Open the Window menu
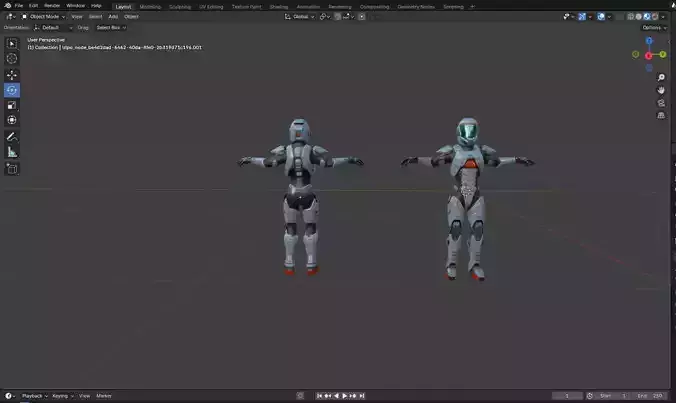Viewport: 676px width, 403px height. tap(75, 6)
